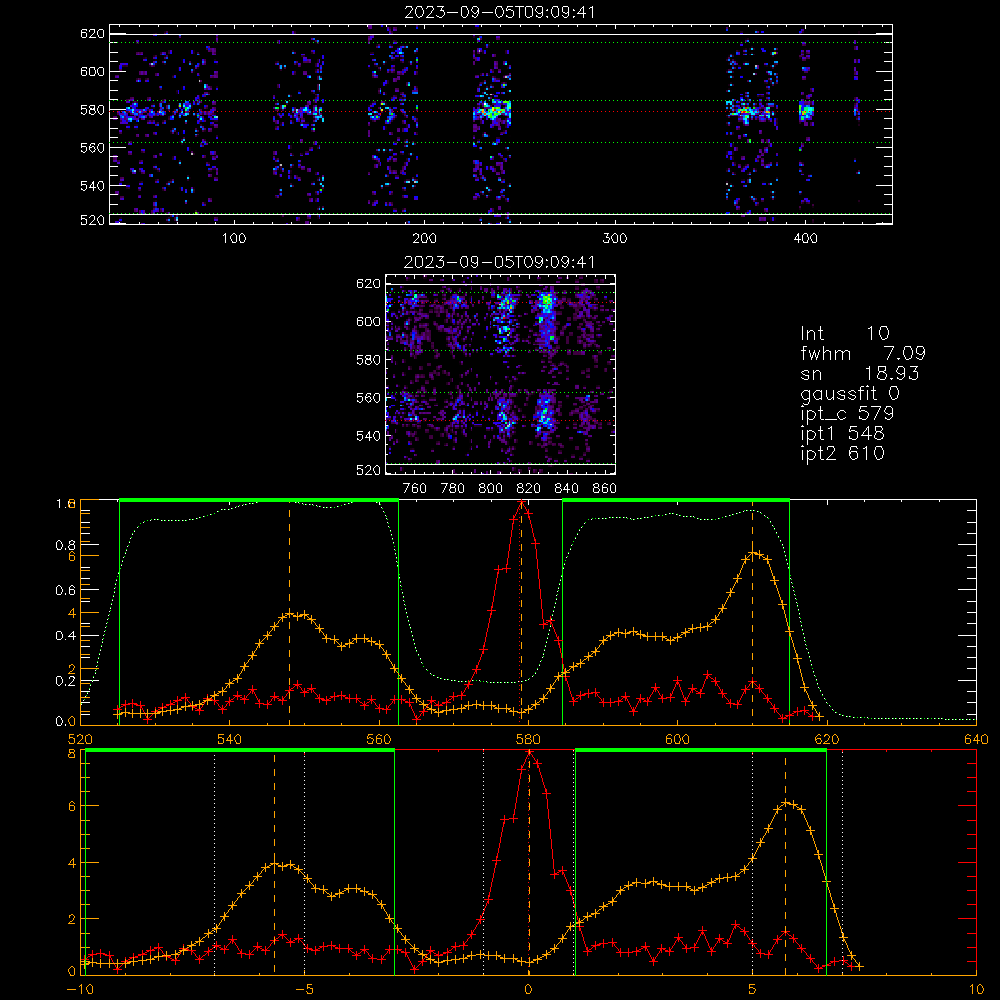Click the orange 520 label on the upper profile x-axis
This screenshot has width=1000, height=1000.
[x=80, y=739]
